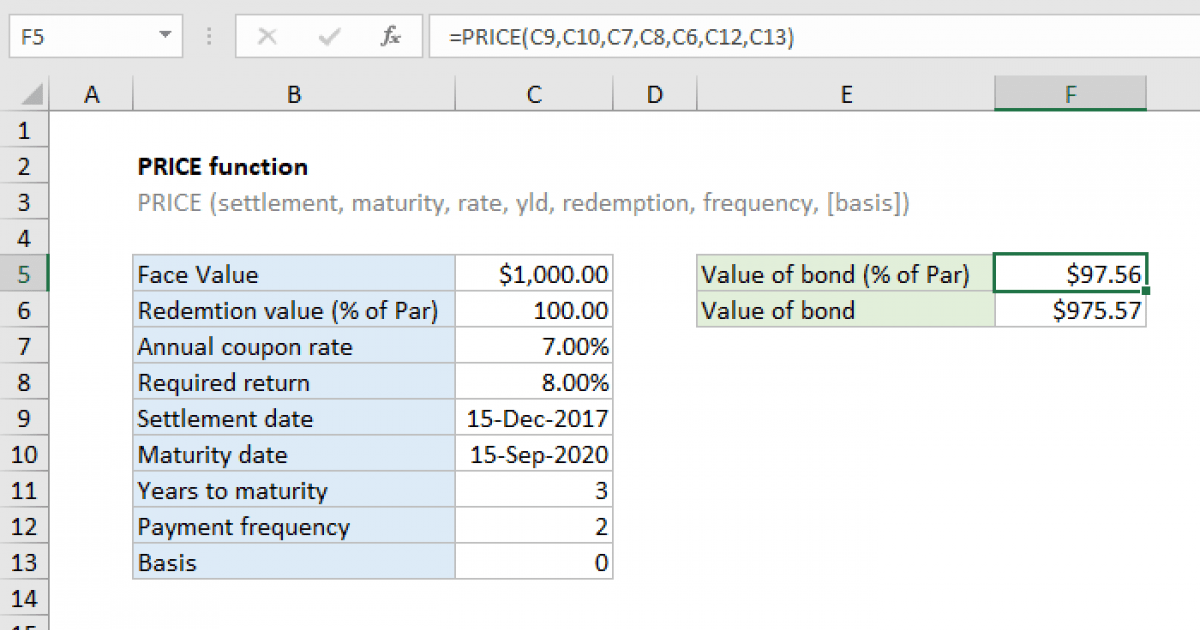Click the row 5 header

(x=25, y=274)
